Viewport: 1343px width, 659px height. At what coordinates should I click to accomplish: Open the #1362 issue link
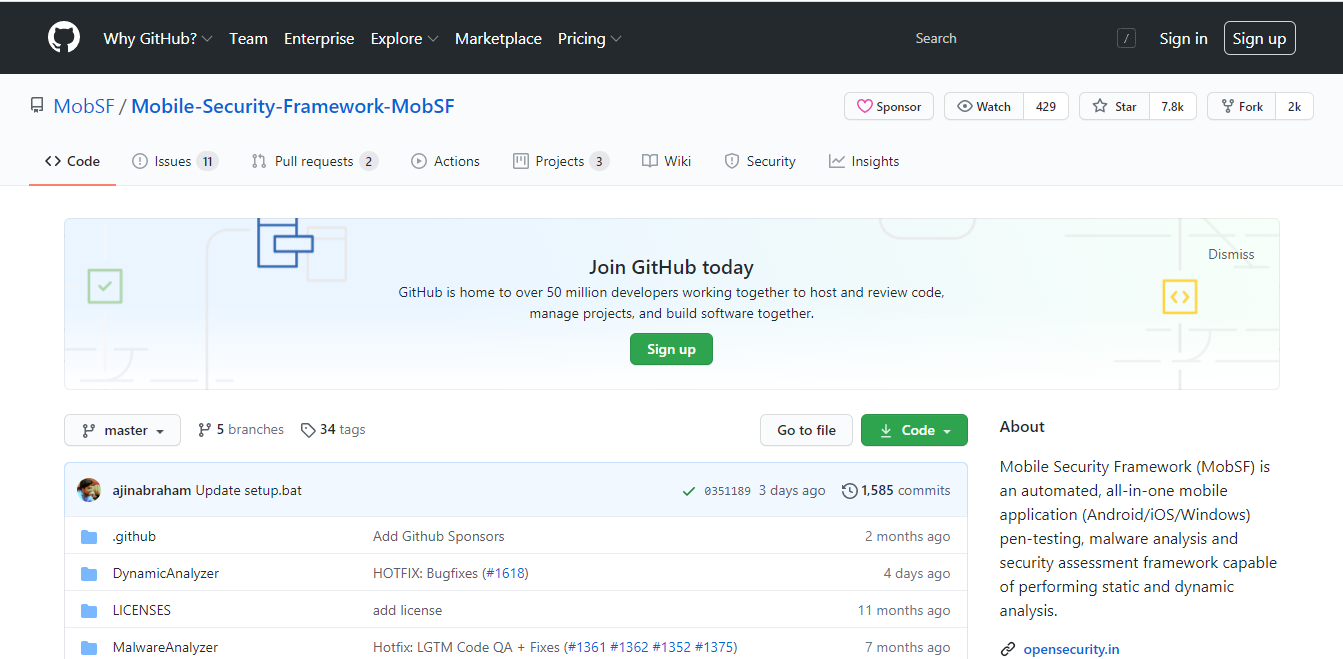tap(629, 647)
